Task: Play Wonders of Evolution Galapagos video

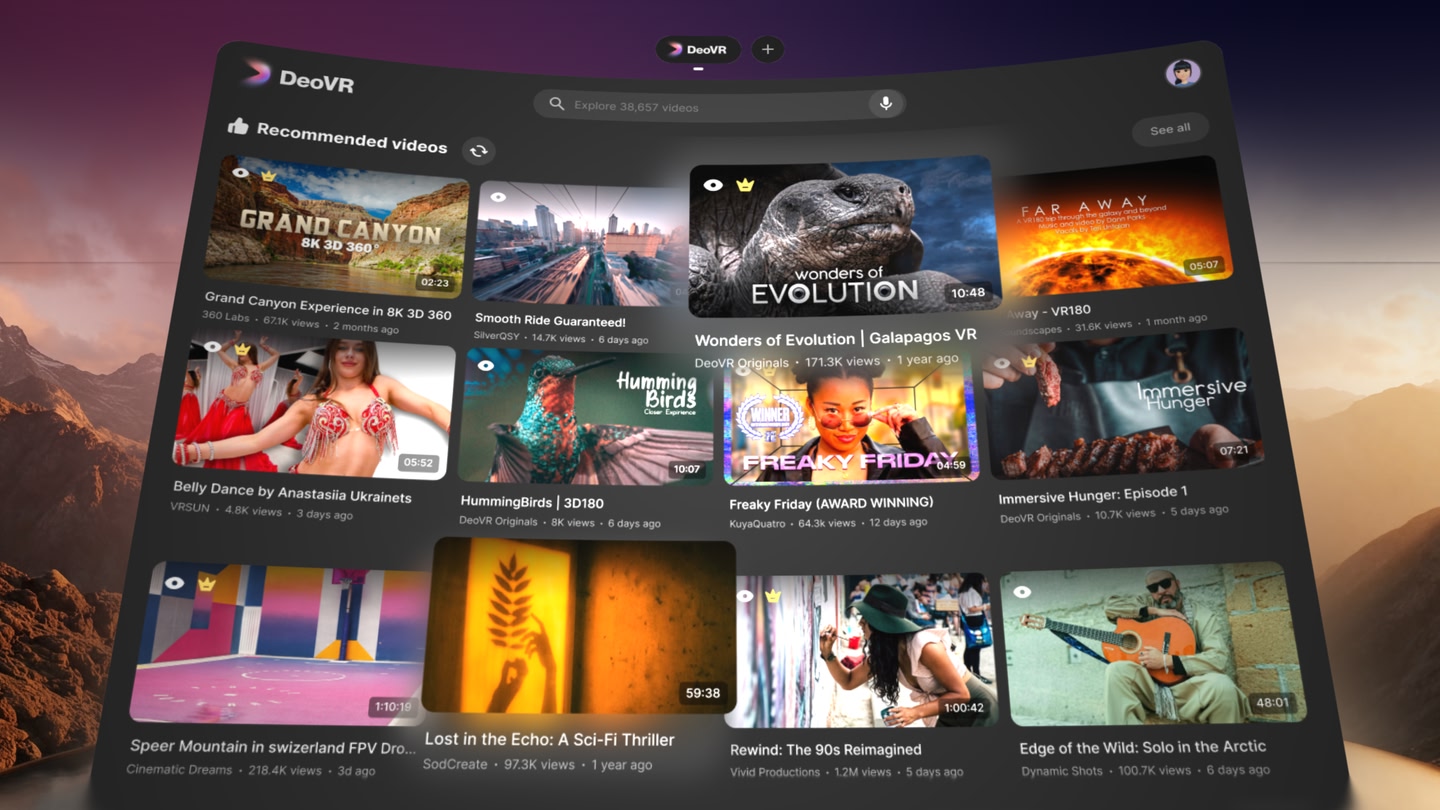Action: (x=844, y=236)
